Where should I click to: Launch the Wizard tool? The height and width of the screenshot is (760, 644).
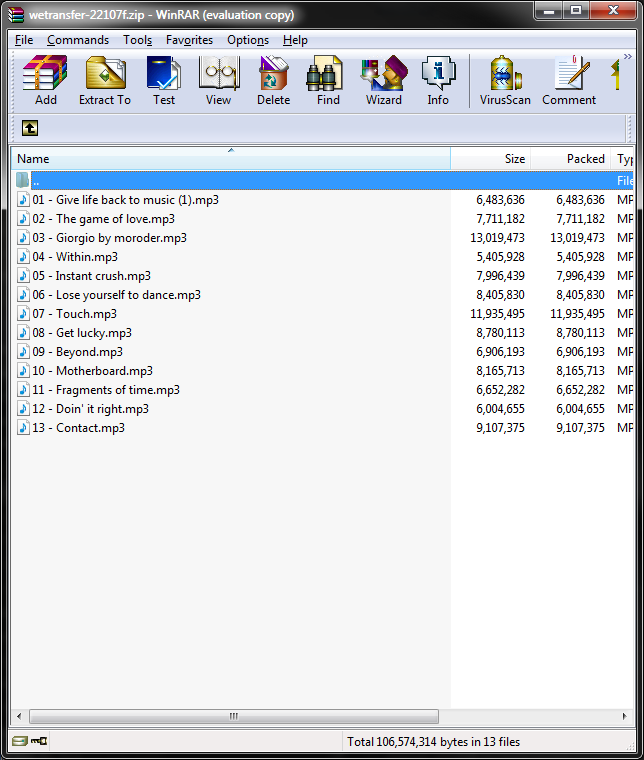384,80
